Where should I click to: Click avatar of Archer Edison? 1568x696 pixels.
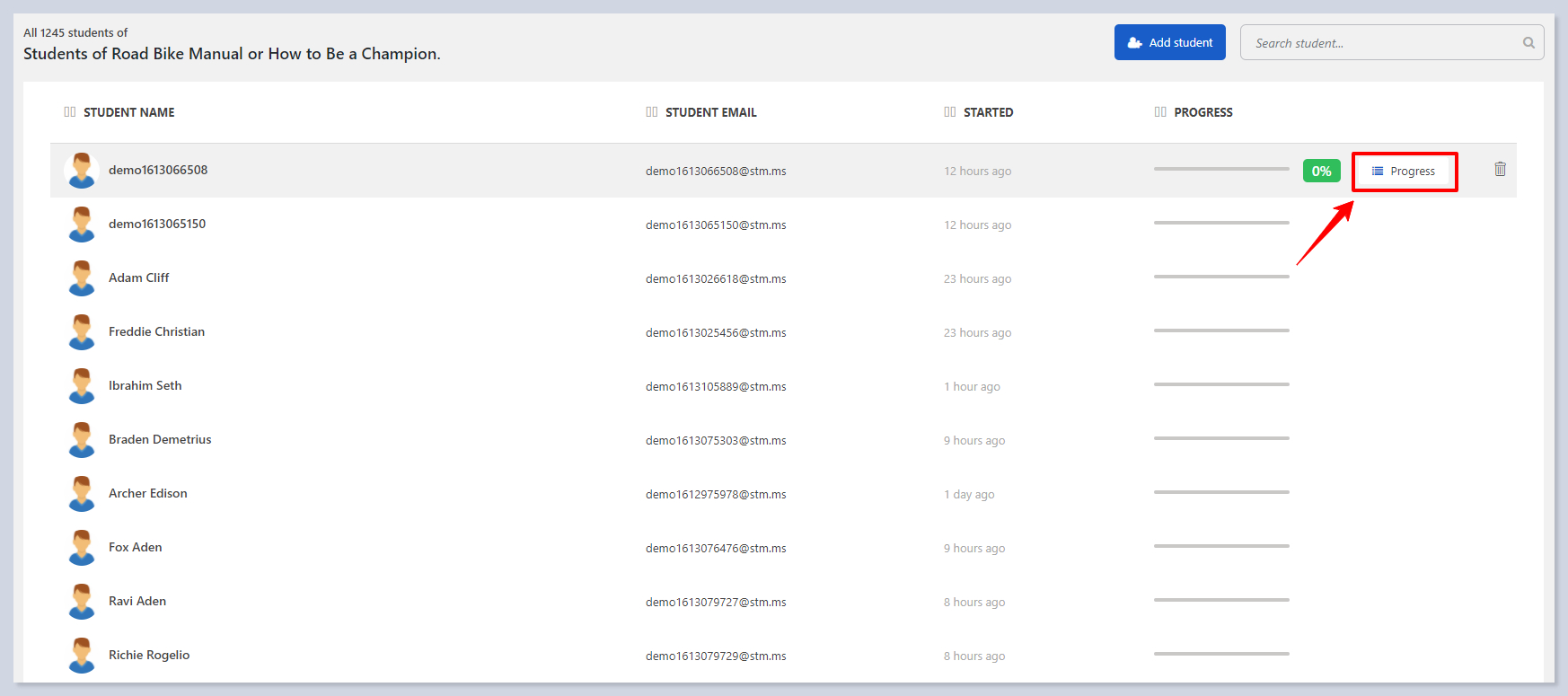point(82,494)
